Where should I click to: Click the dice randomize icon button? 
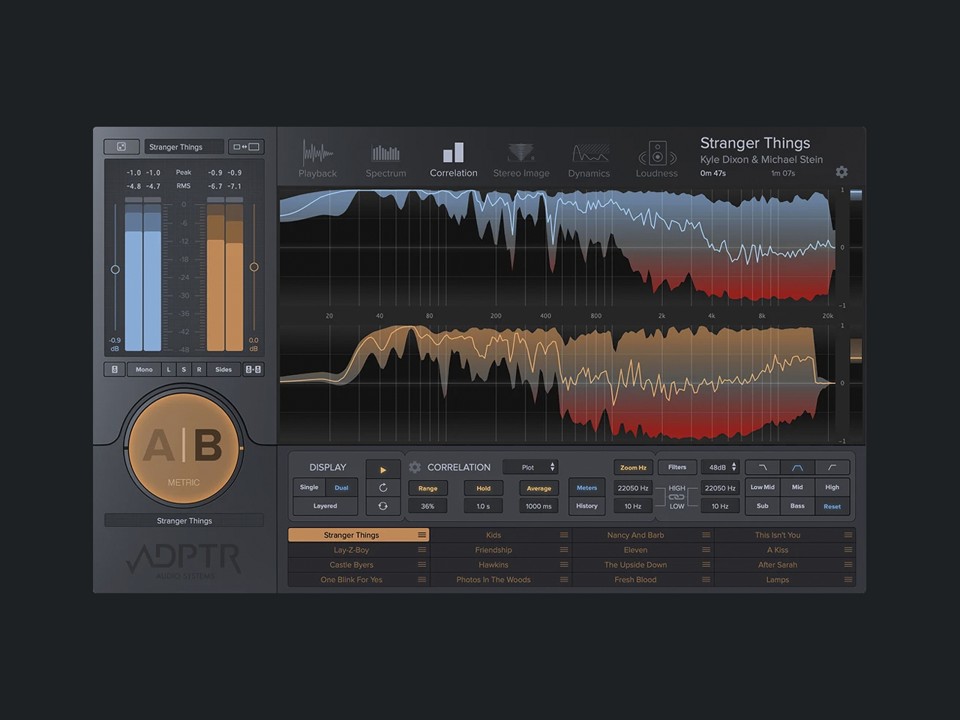[122, 147]
